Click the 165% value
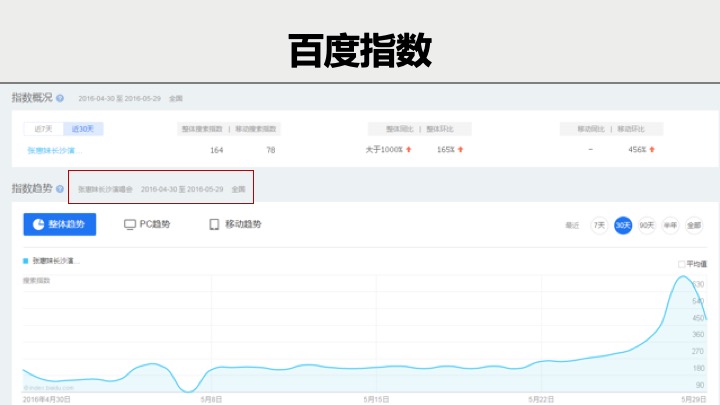The width and height of the screenshot is (720, 405). [446, 150]
